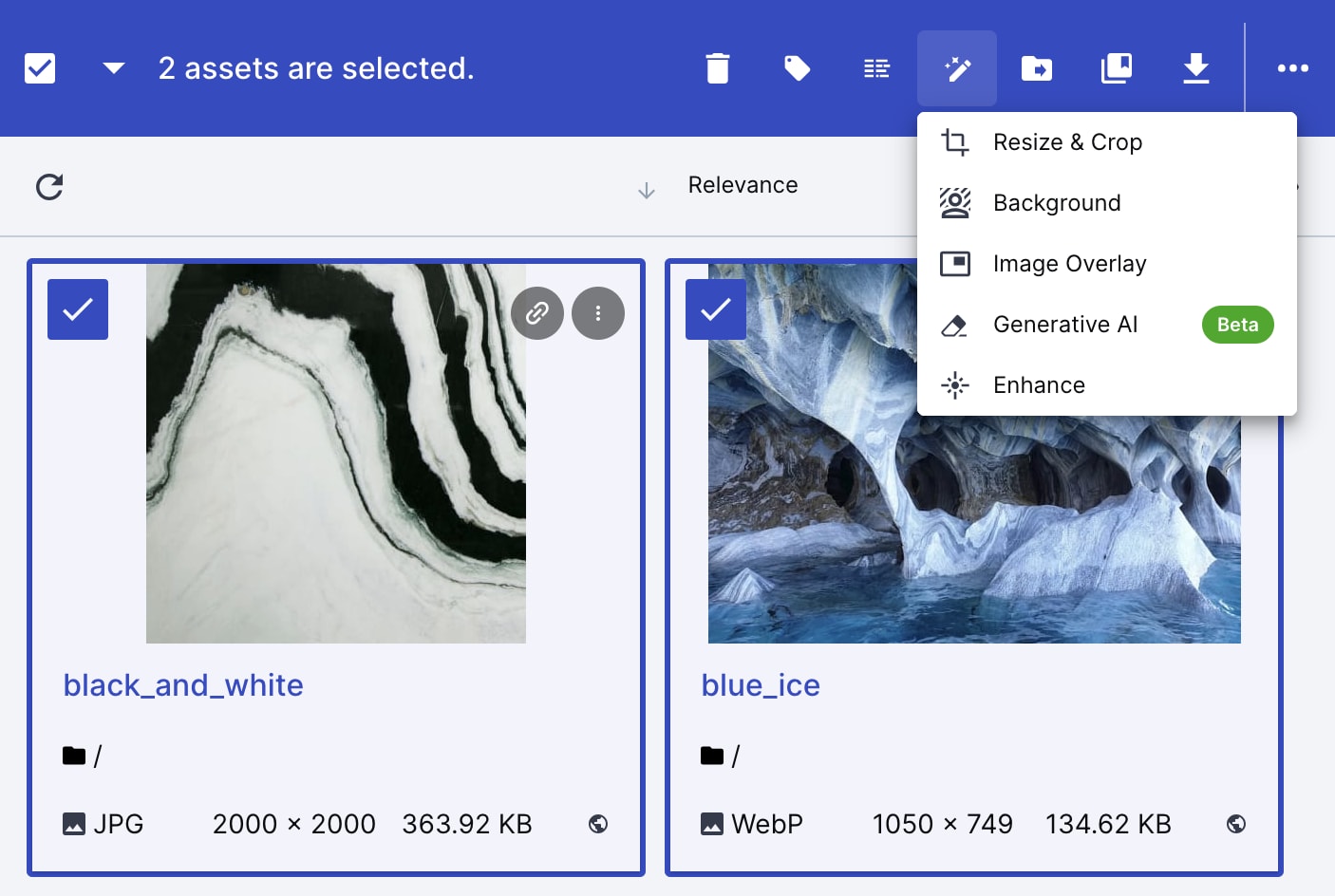Open the Relevance sort dropdown

pos(743,185)
